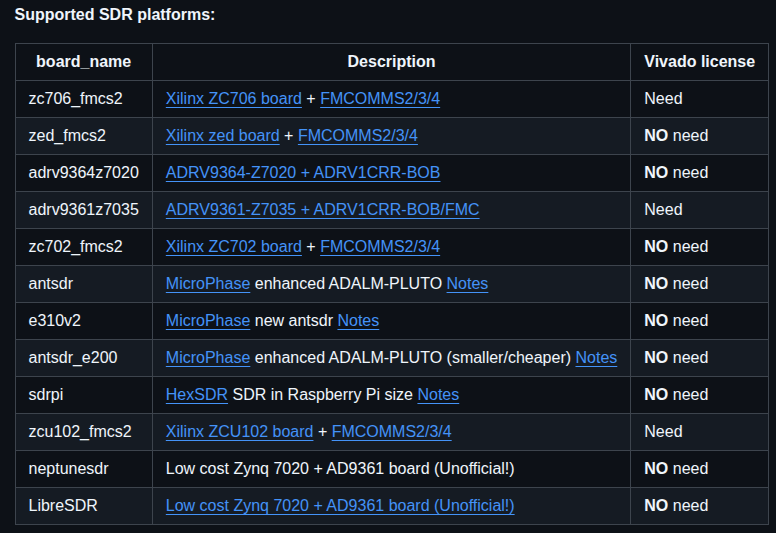This screenshot has width=776, height=533.
Task: Click 'new antsdr' text in e310v2 row
Action: click(x=294, y=321)
